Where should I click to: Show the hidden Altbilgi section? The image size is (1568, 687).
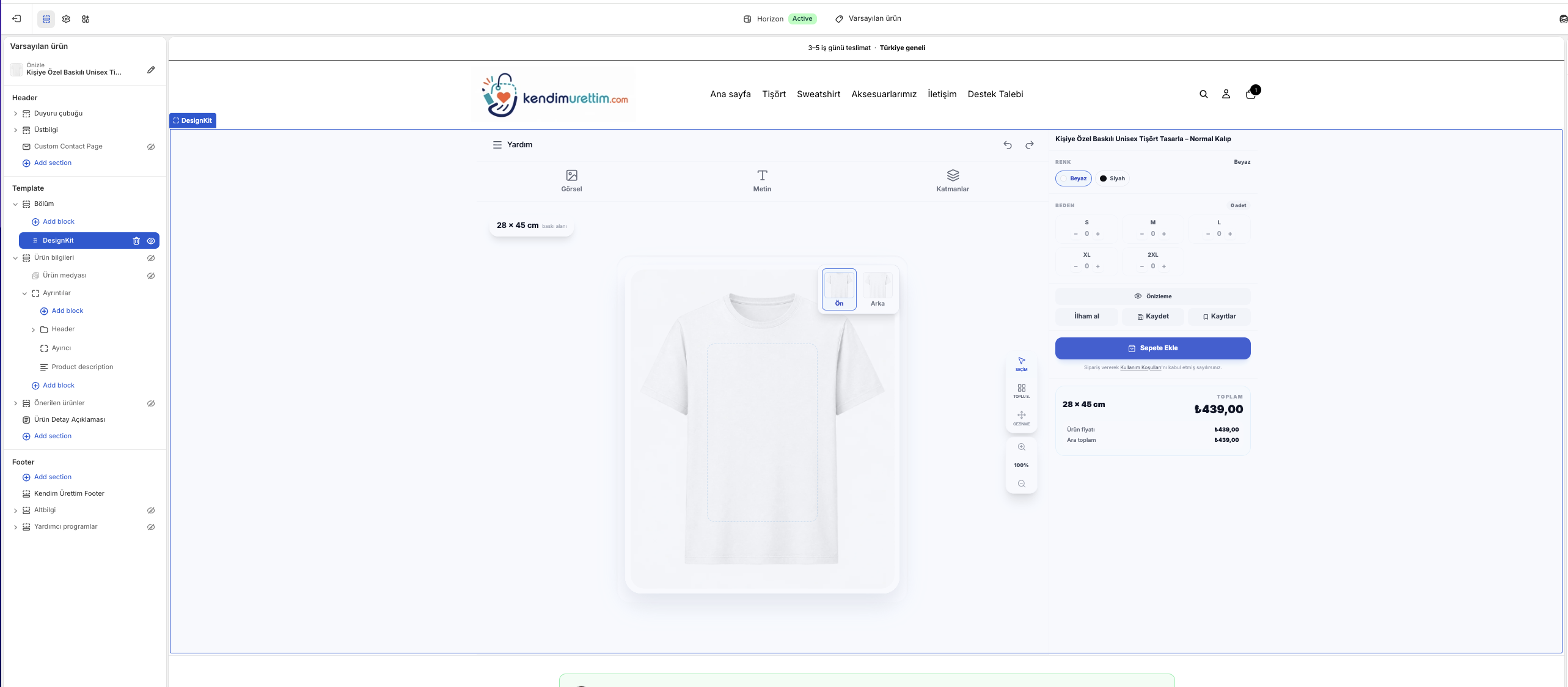(x=151, y=510)
